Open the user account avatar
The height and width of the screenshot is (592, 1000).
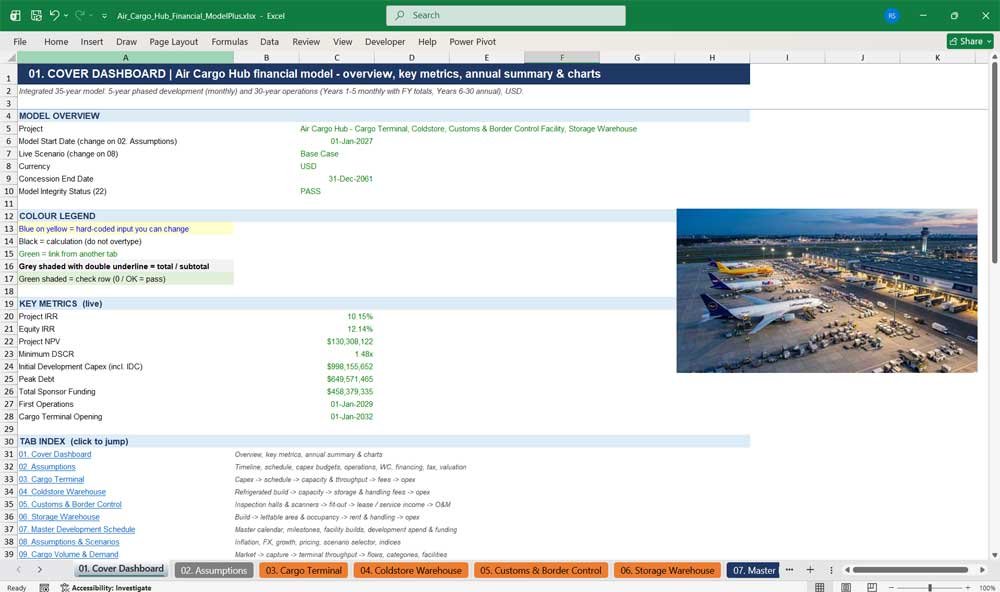pos(892,15)
